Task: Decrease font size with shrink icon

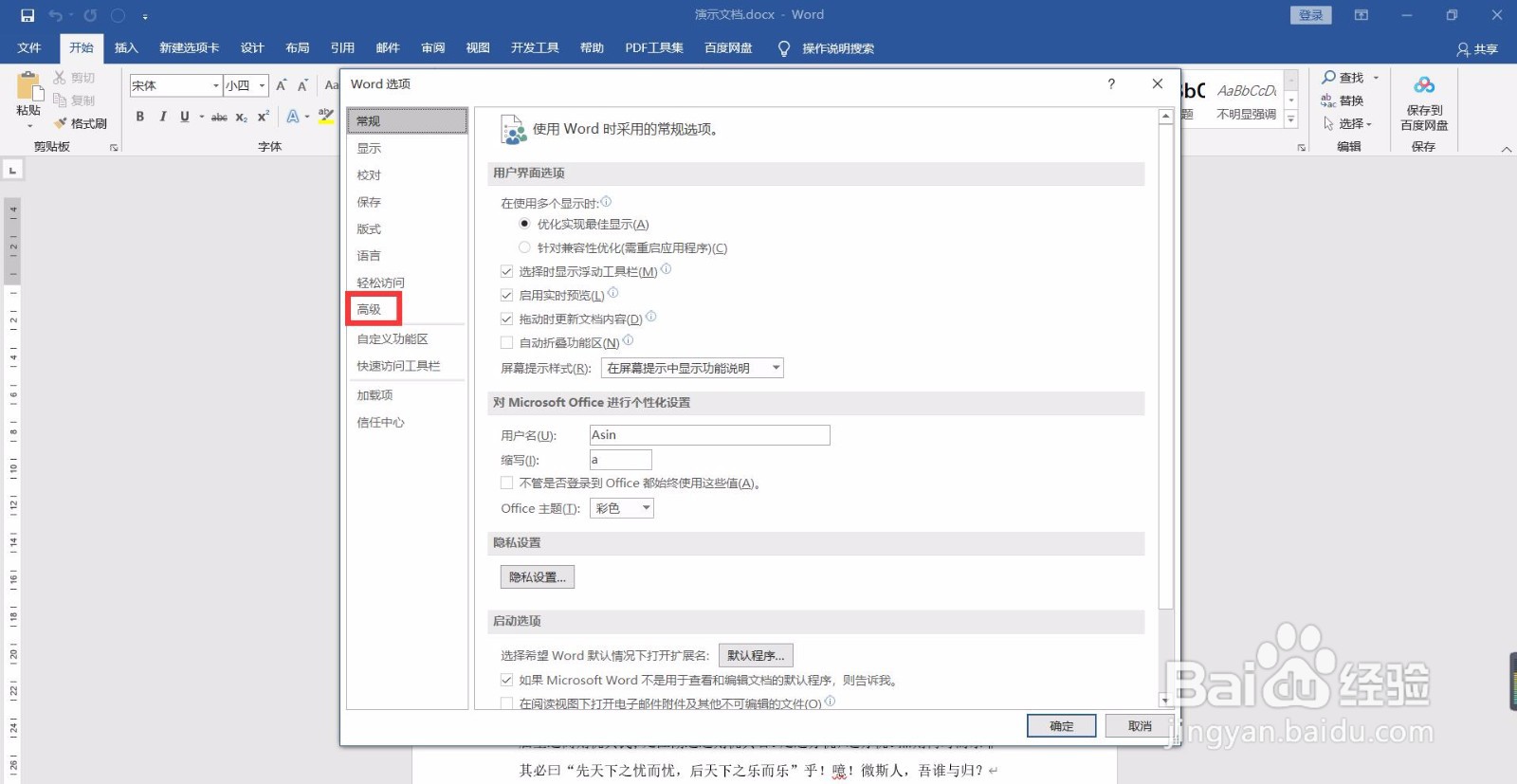Action: [303, 85]
